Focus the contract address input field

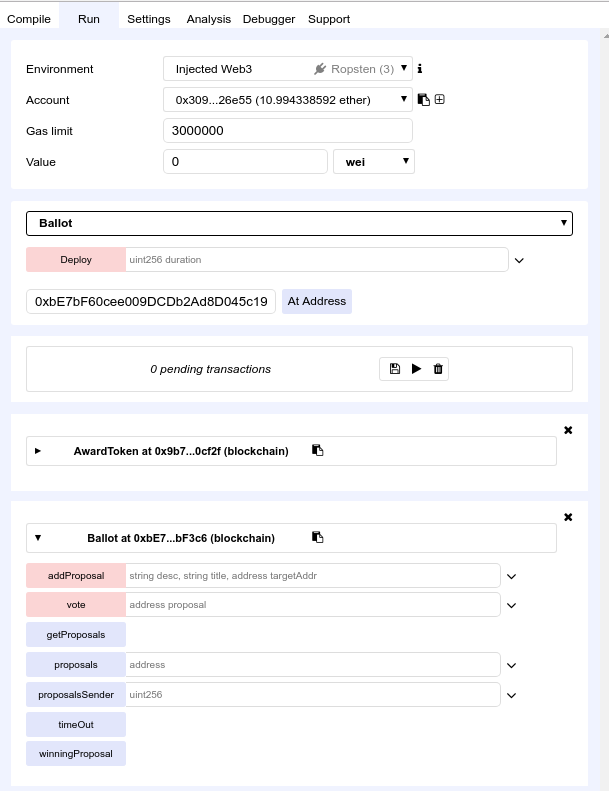(151, 301)
